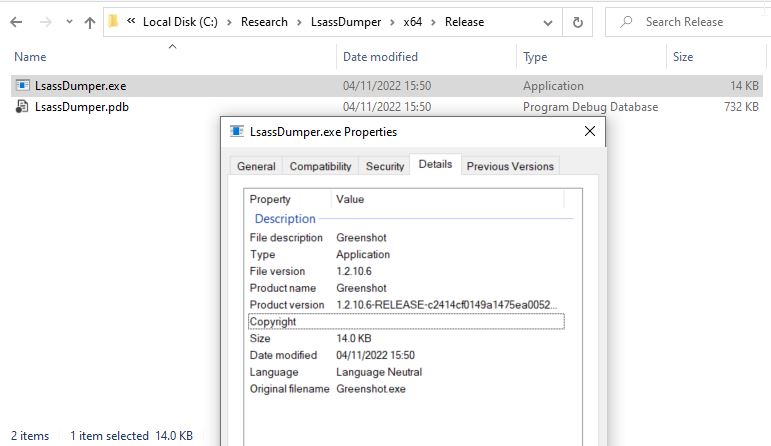
Task: Click the LsassDumper.exe application icon
Action: [x=22, y=85]
